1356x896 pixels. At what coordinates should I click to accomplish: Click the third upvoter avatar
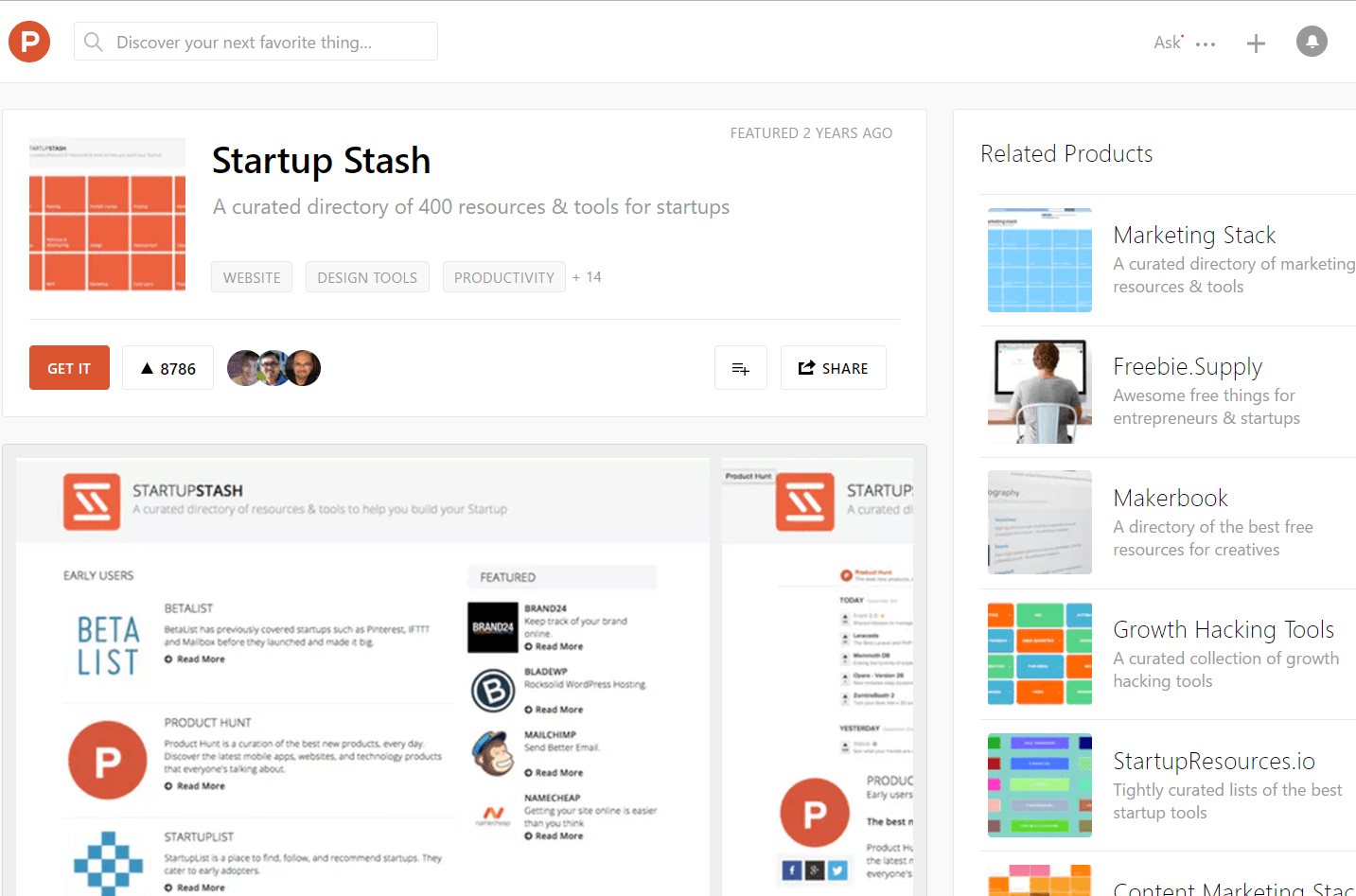click(305, 368)
